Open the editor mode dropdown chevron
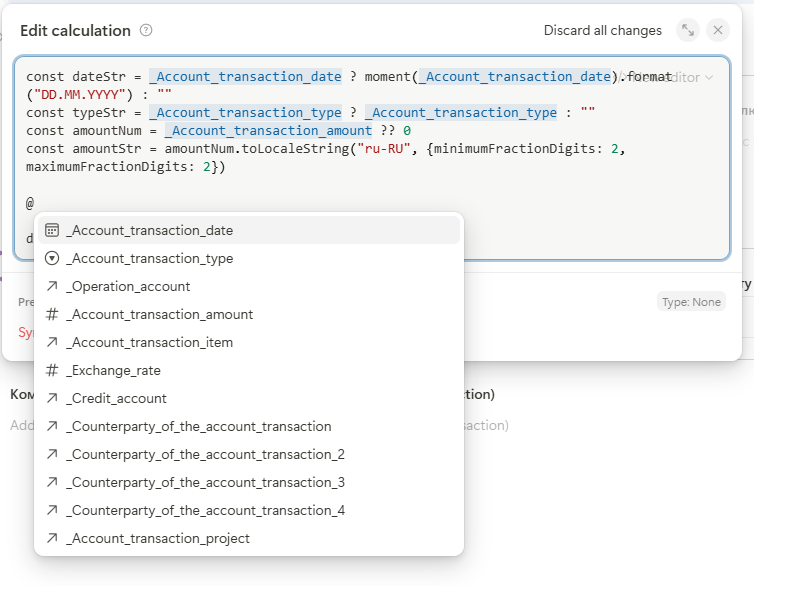Viewport: 800px width, 600px height. coord(709,78)
